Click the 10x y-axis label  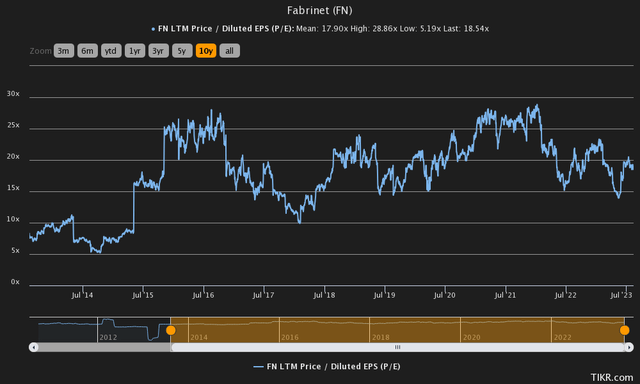[13, 219]
